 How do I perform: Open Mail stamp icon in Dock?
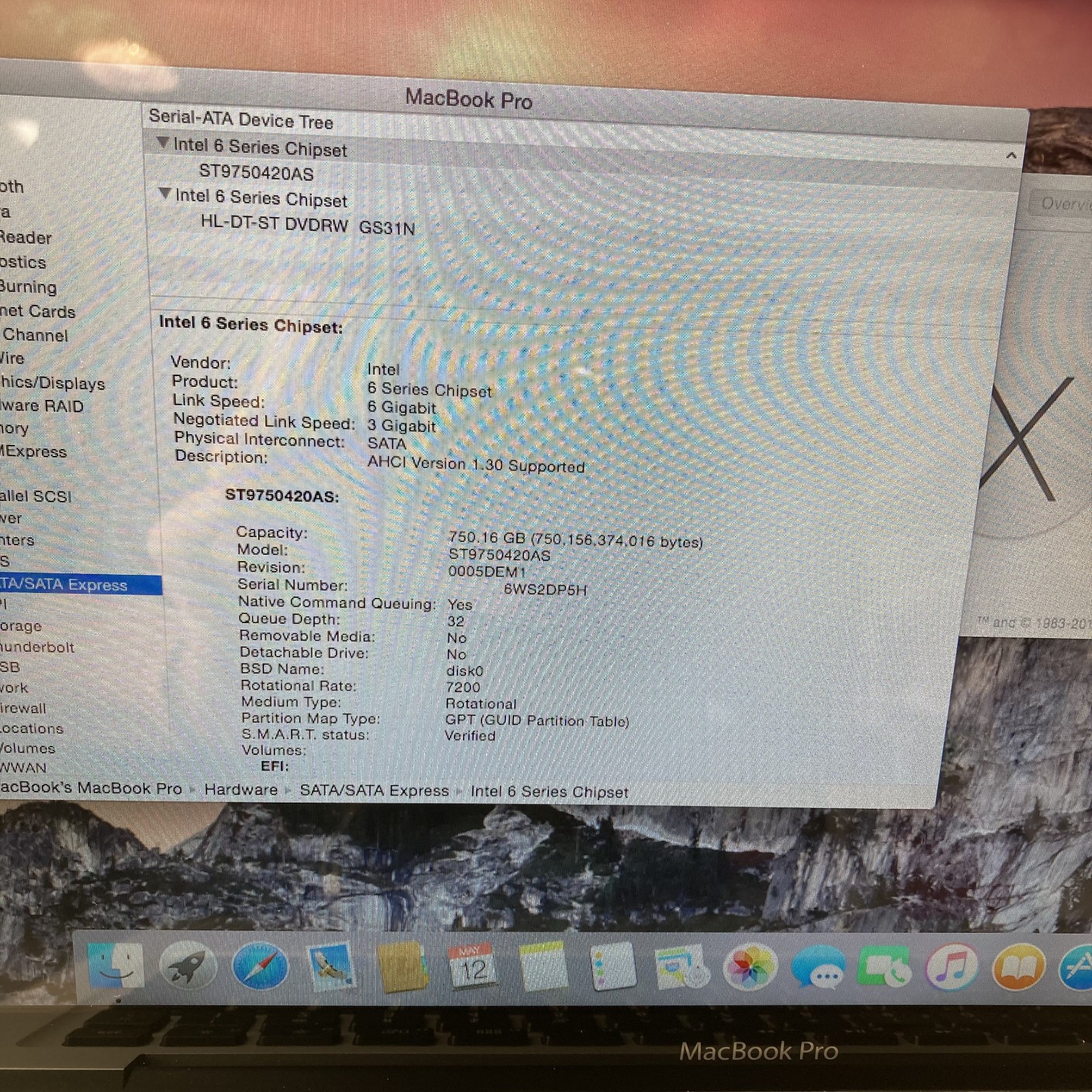[331, 967]
